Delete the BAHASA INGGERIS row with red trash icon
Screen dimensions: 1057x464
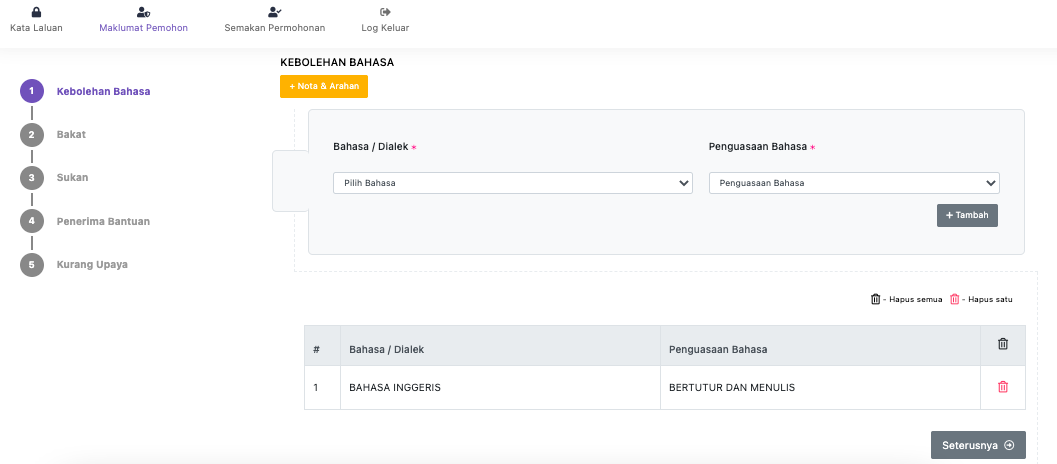1003,387
